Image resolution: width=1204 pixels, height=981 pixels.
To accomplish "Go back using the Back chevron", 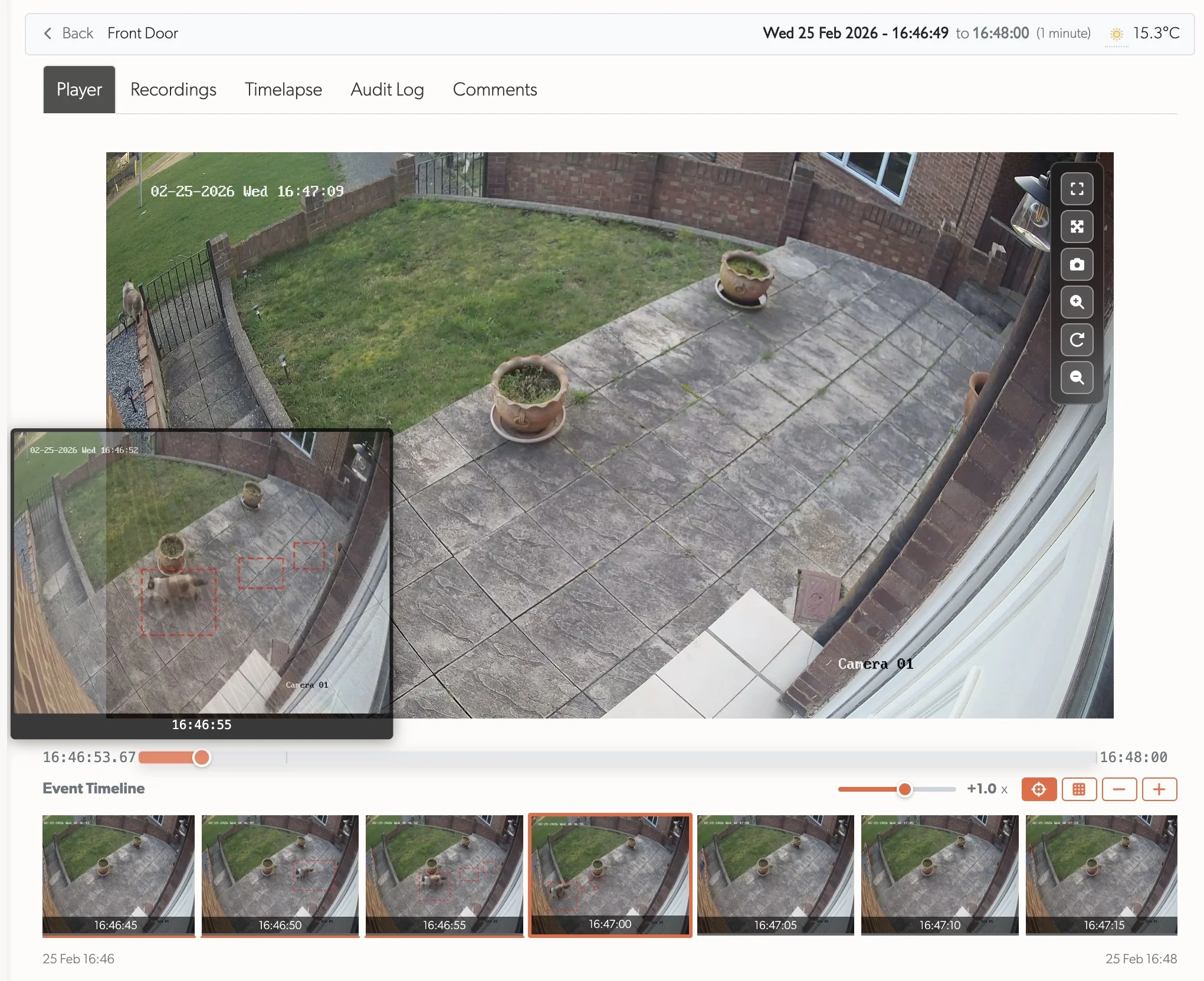I will [48, 34].
